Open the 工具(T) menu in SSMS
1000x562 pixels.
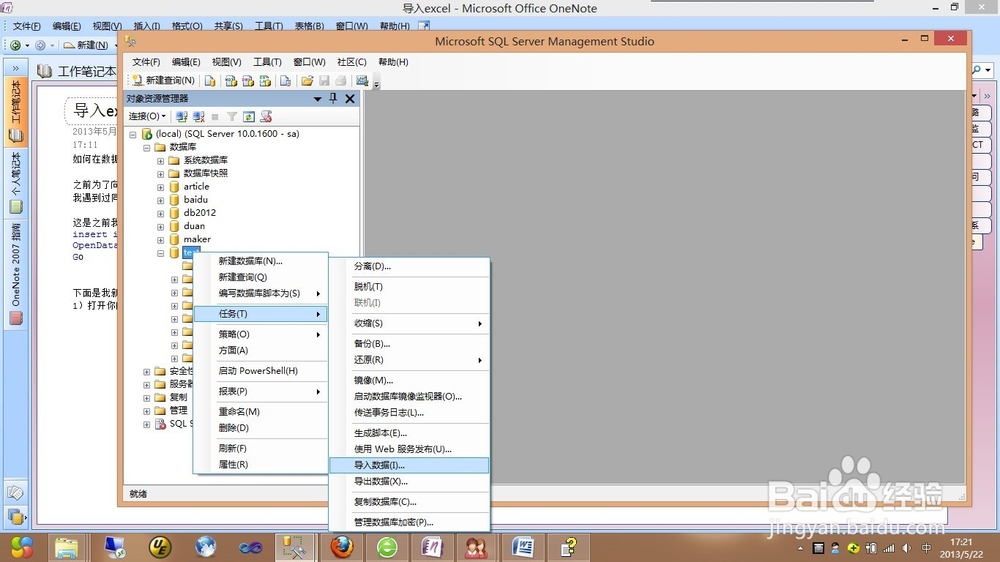pyautogui.click(x=267, y=62)
